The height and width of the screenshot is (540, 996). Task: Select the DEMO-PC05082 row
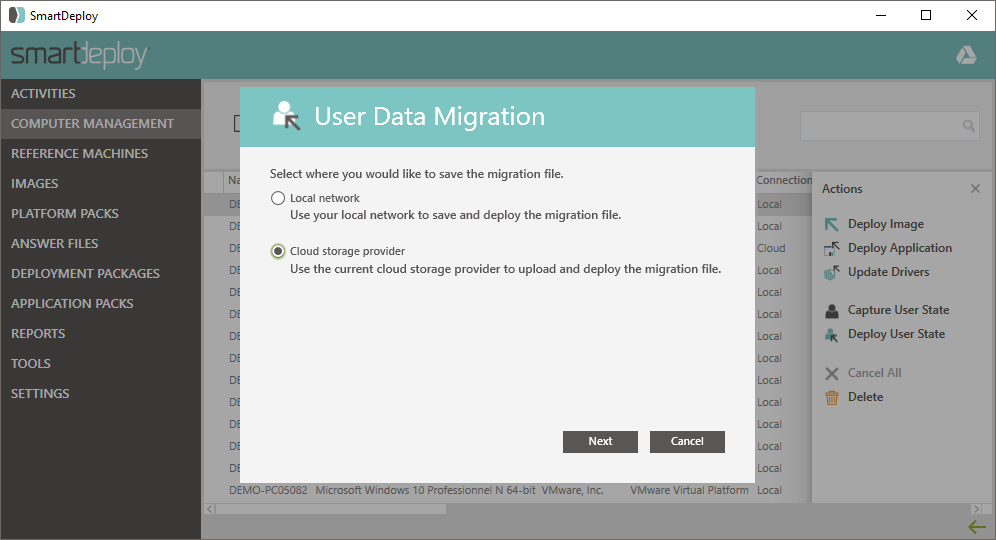(x=507, y=490)
